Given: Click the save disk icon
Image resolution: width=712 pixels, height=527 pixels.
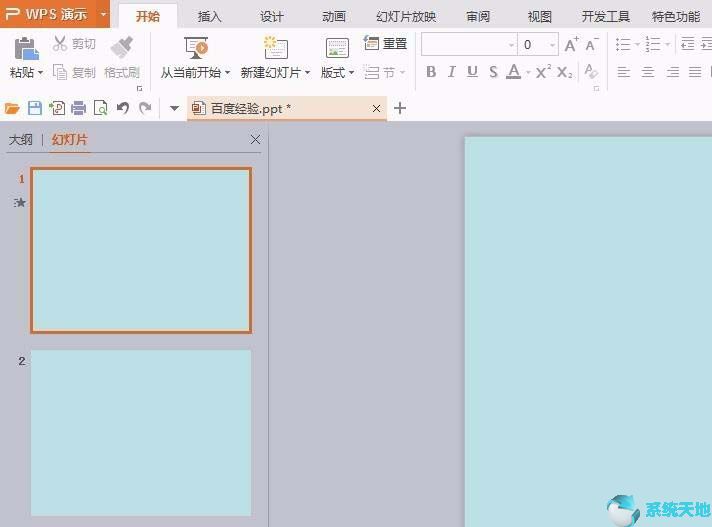Looking at the screenshot, I should (x=35, y=108).
